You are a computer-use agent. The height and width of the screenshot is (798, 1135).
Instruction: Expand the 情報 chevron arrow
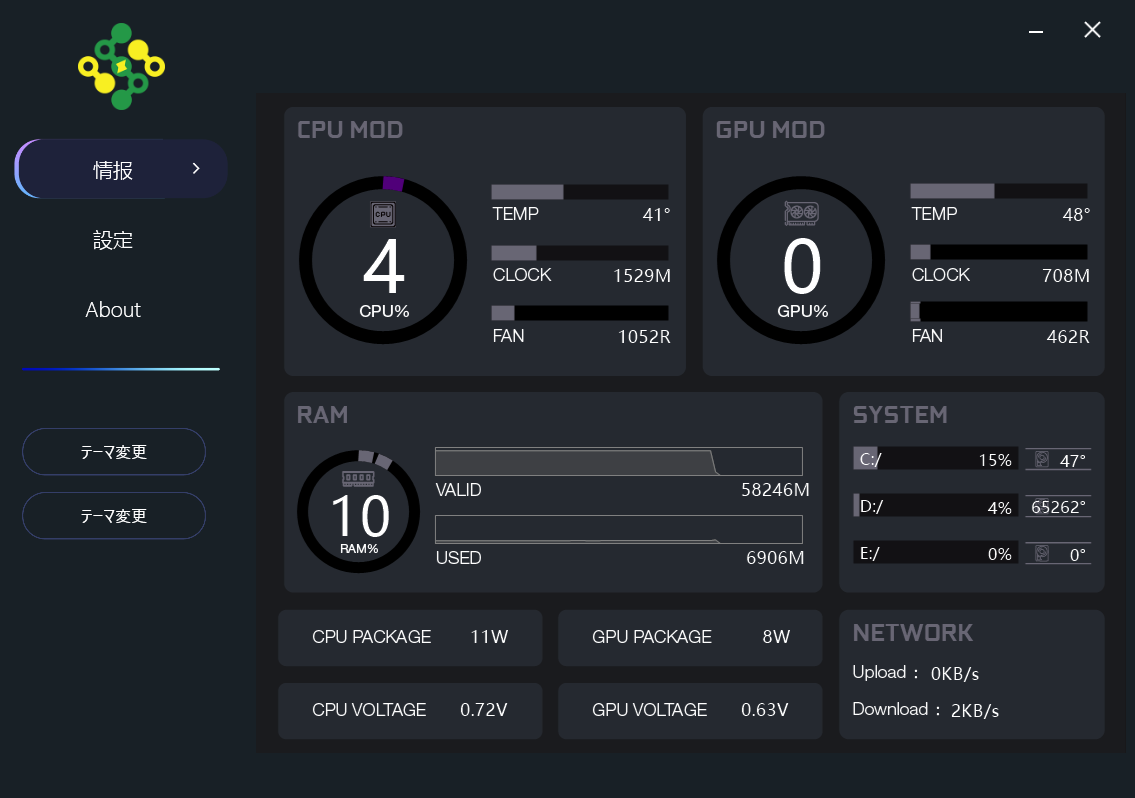pos(196,169)
